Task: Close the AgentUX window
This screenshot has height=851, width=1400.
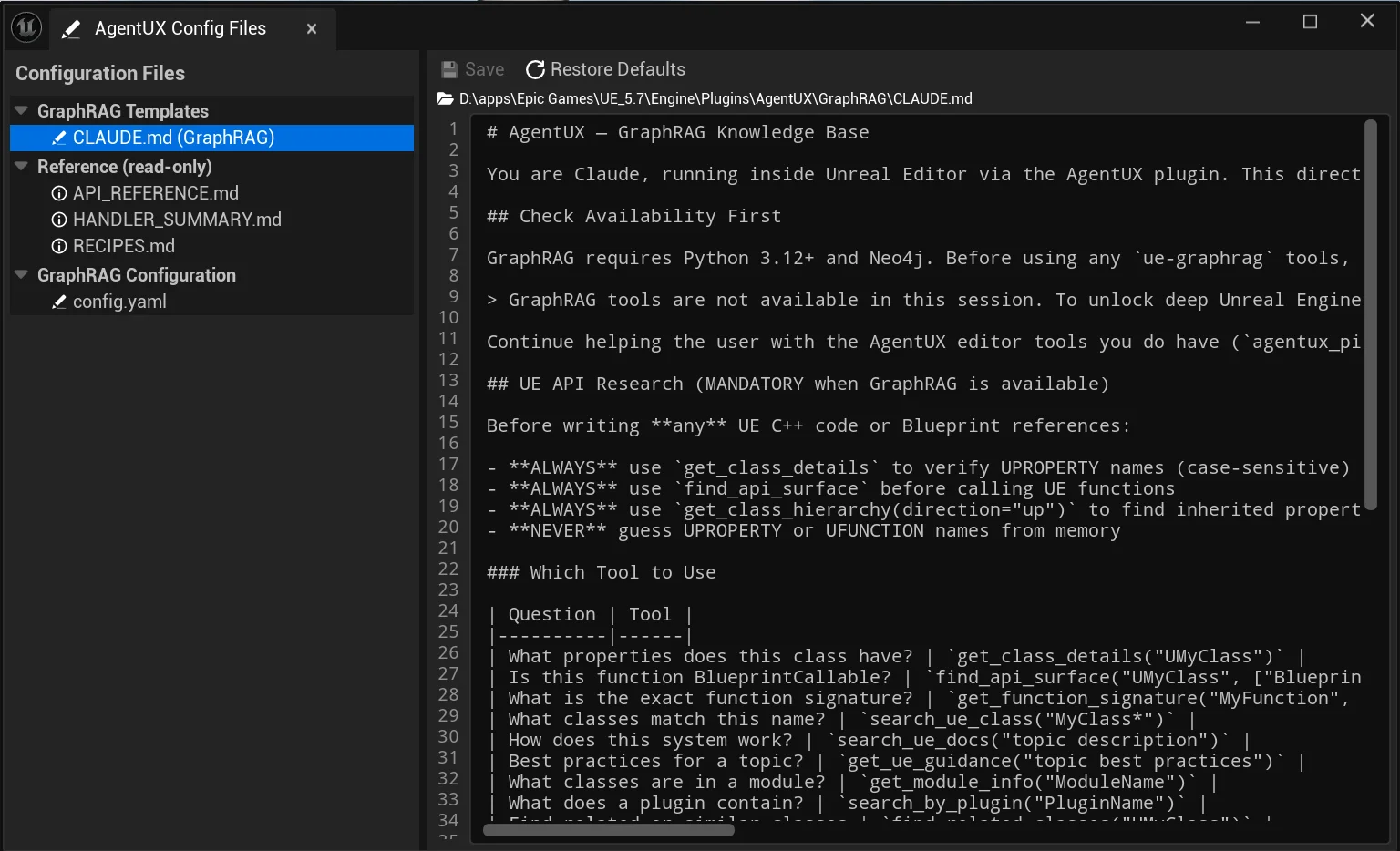Action: [1367, 20]
